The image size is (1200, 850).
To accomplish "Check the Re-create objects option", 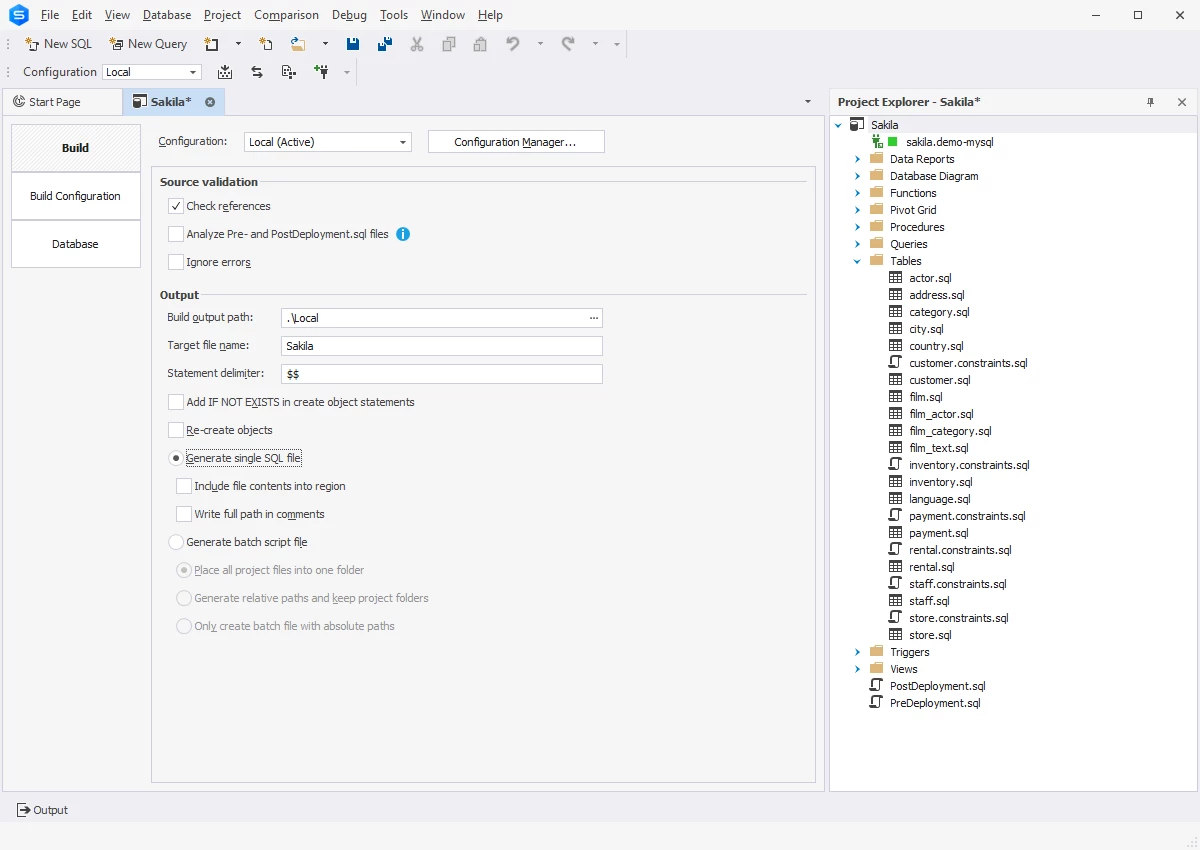I will (x=176, y=430).
